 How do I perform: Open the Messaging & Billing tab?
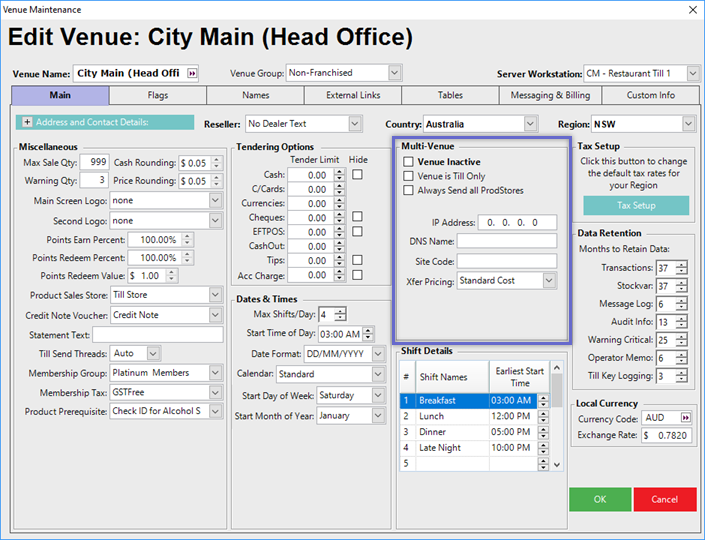click(552, 96)
